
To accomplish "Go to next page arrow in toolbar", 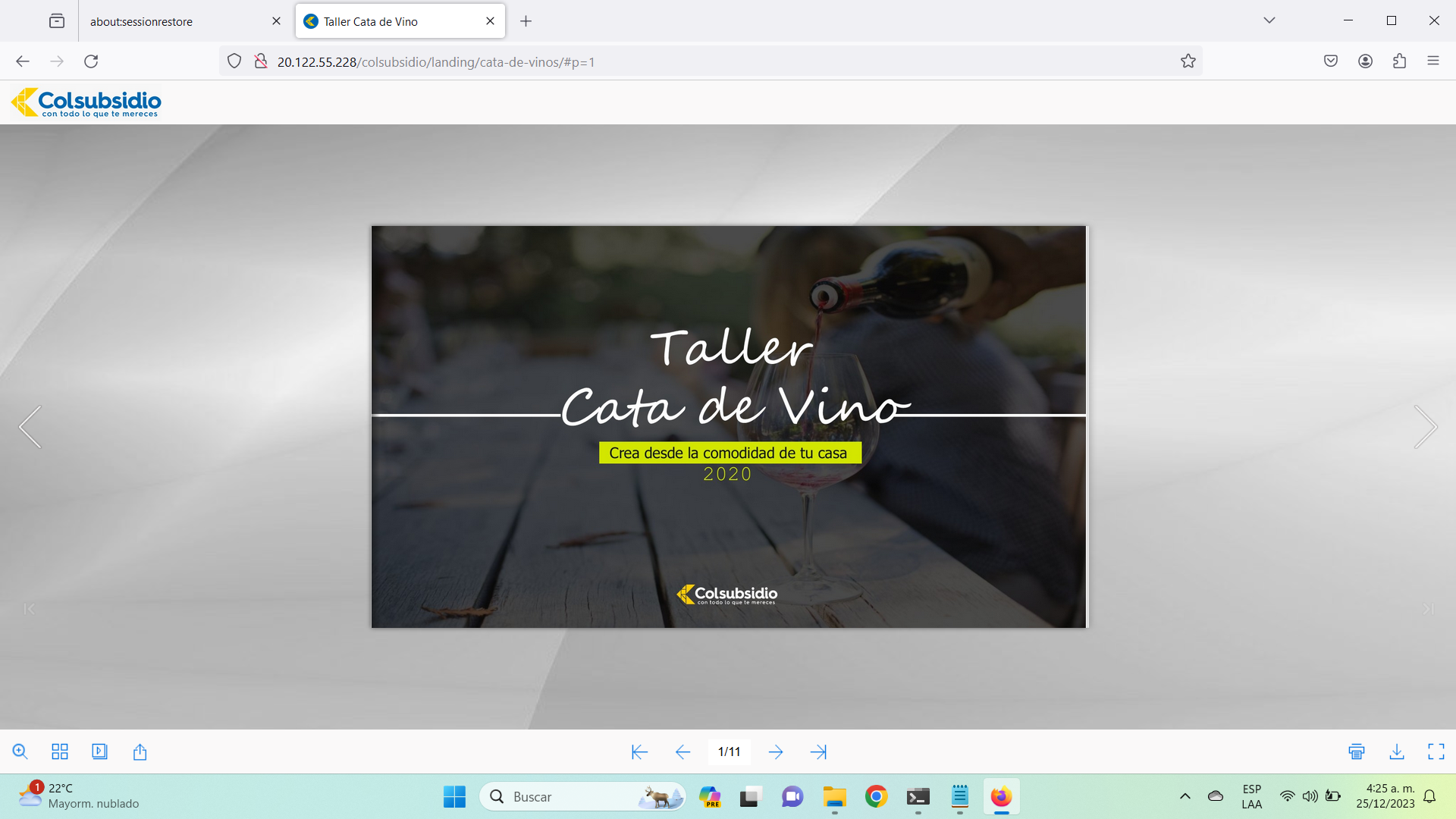I will pyautogui.click(x=776, y=752).
